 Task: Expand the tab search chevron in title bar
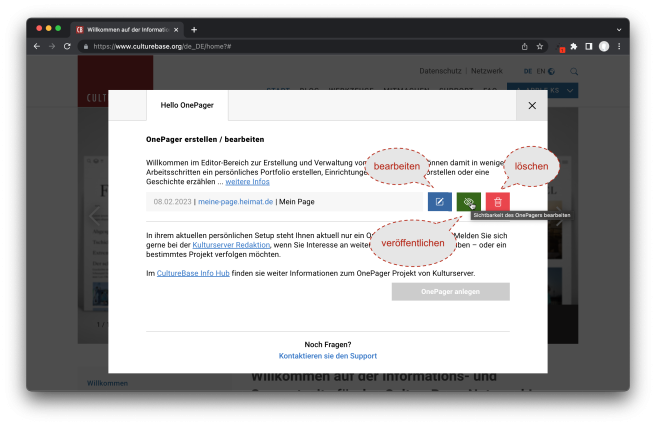617,29
